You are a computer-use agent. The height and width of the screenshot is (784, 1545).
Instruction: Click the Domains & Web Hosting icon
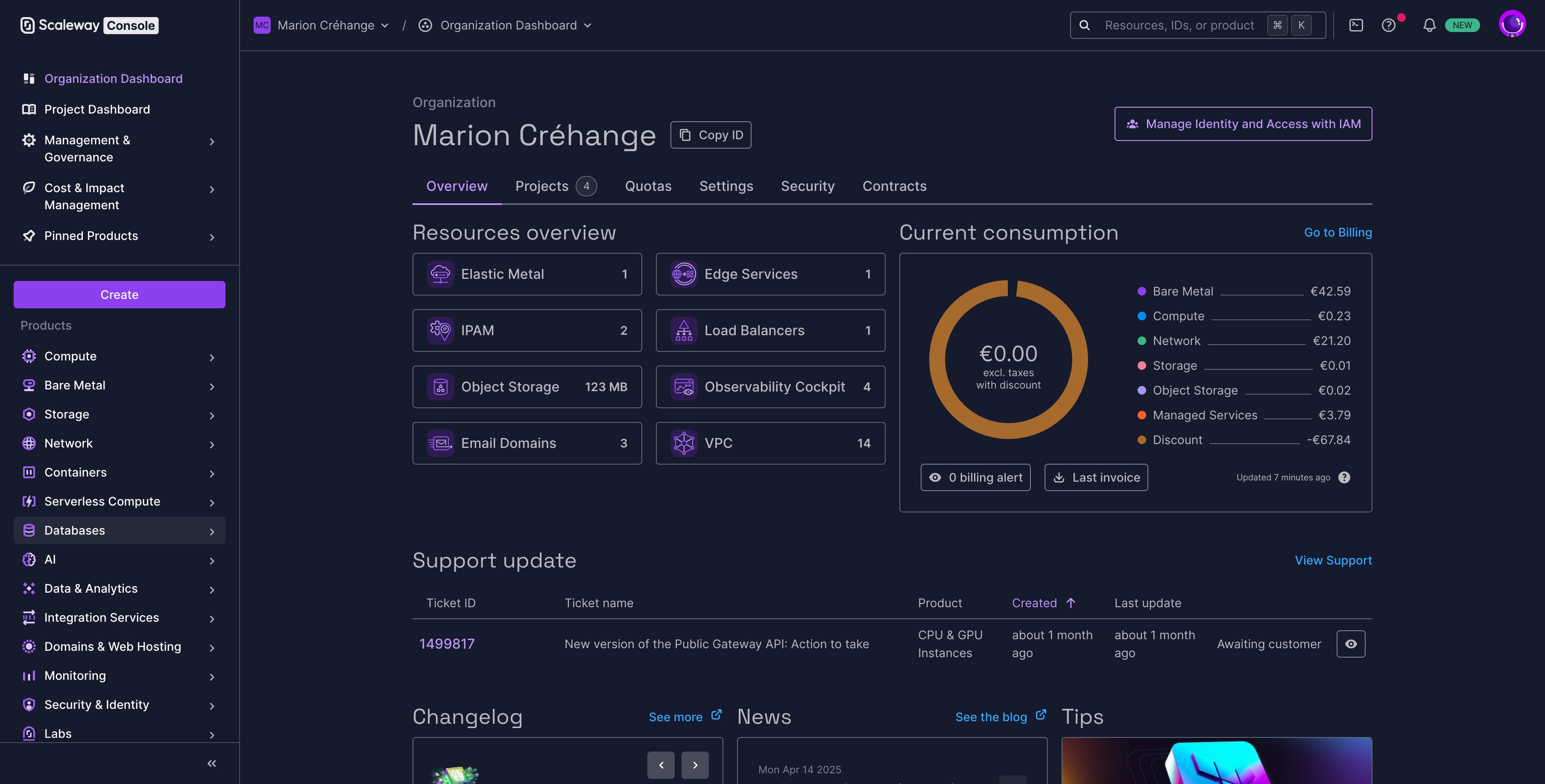29,647
